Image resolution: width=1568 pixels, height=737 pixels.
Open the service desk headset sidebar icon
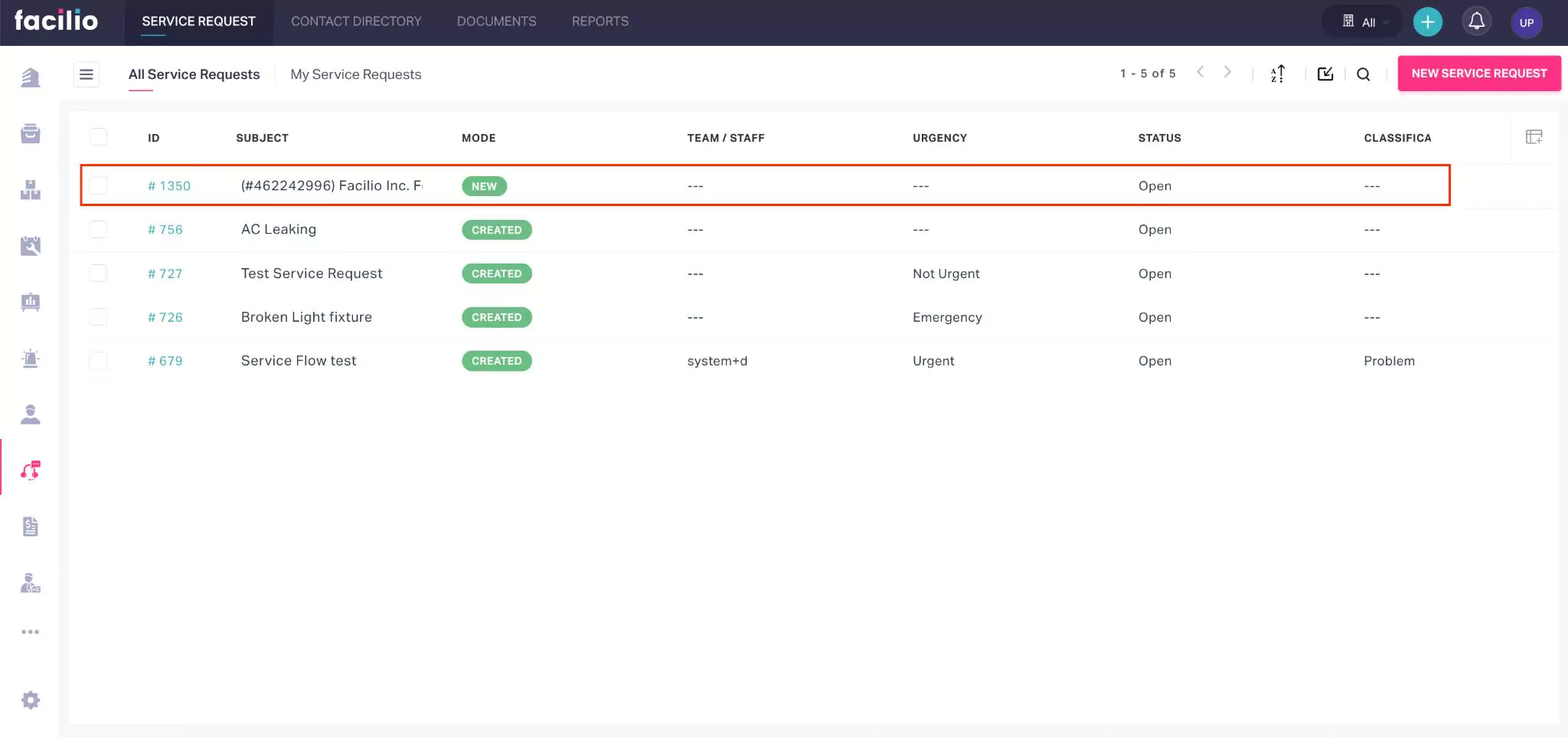coord(31,470)
